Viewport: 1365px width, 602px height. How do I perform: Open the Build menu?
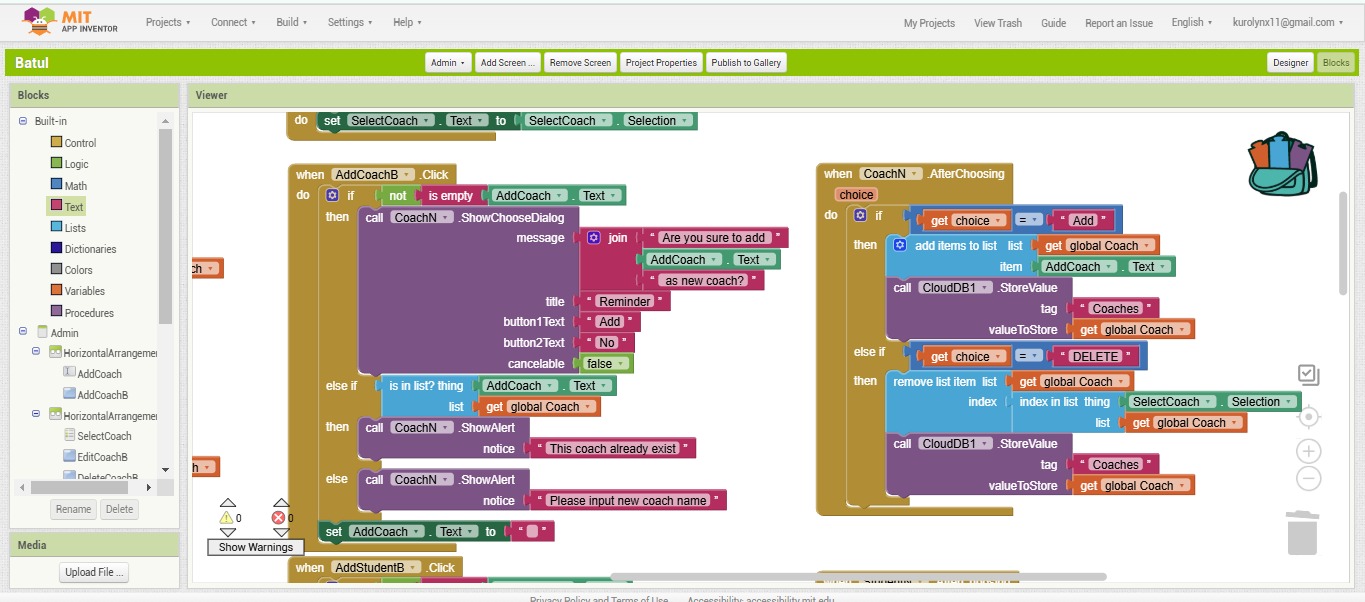pyautogui.click(x=292, y=22)
